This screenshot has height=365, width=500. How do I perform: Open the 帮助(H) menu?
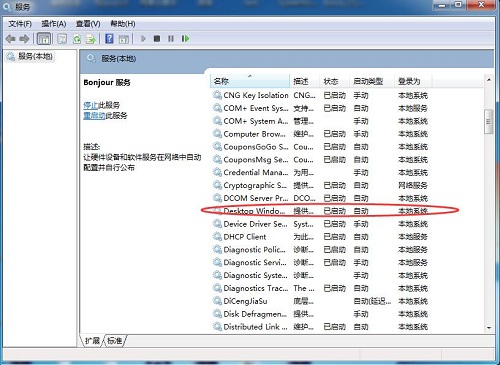click(x=123, y=24)
